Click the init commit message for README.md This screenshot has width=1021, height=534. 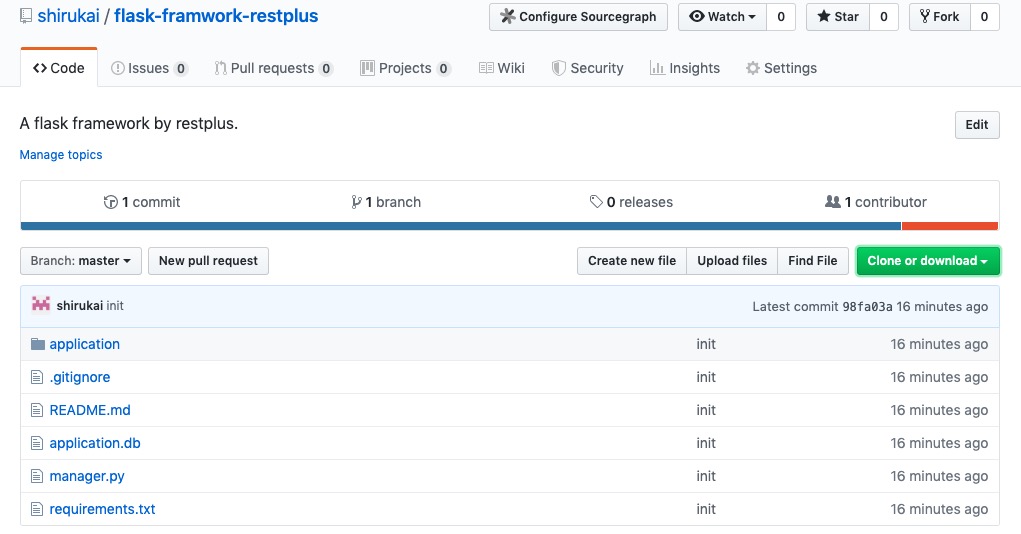[706, 410]
